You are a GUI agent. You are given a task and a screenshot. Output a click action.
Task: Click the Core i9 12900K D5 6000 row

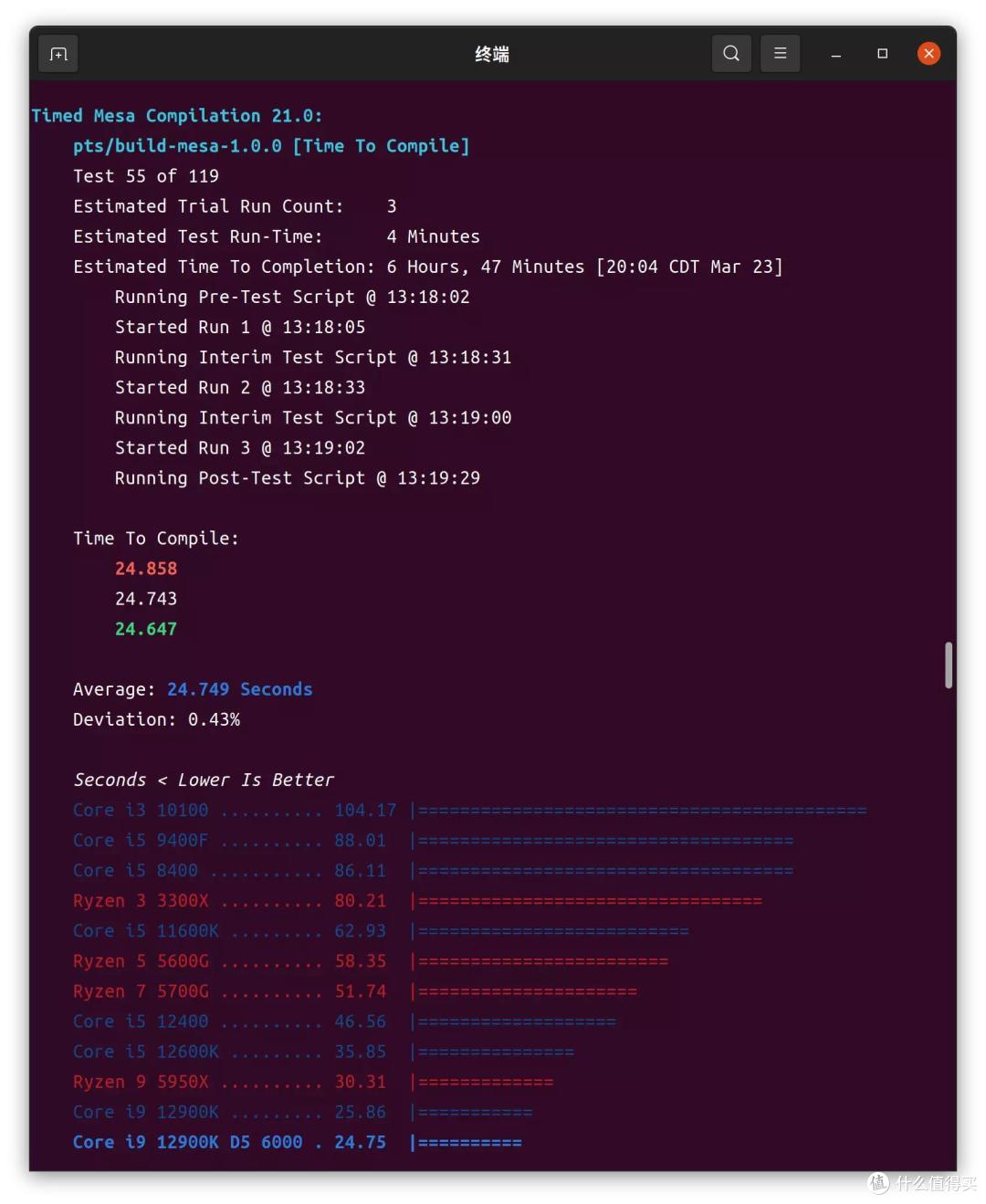[x=298, y=1142]
